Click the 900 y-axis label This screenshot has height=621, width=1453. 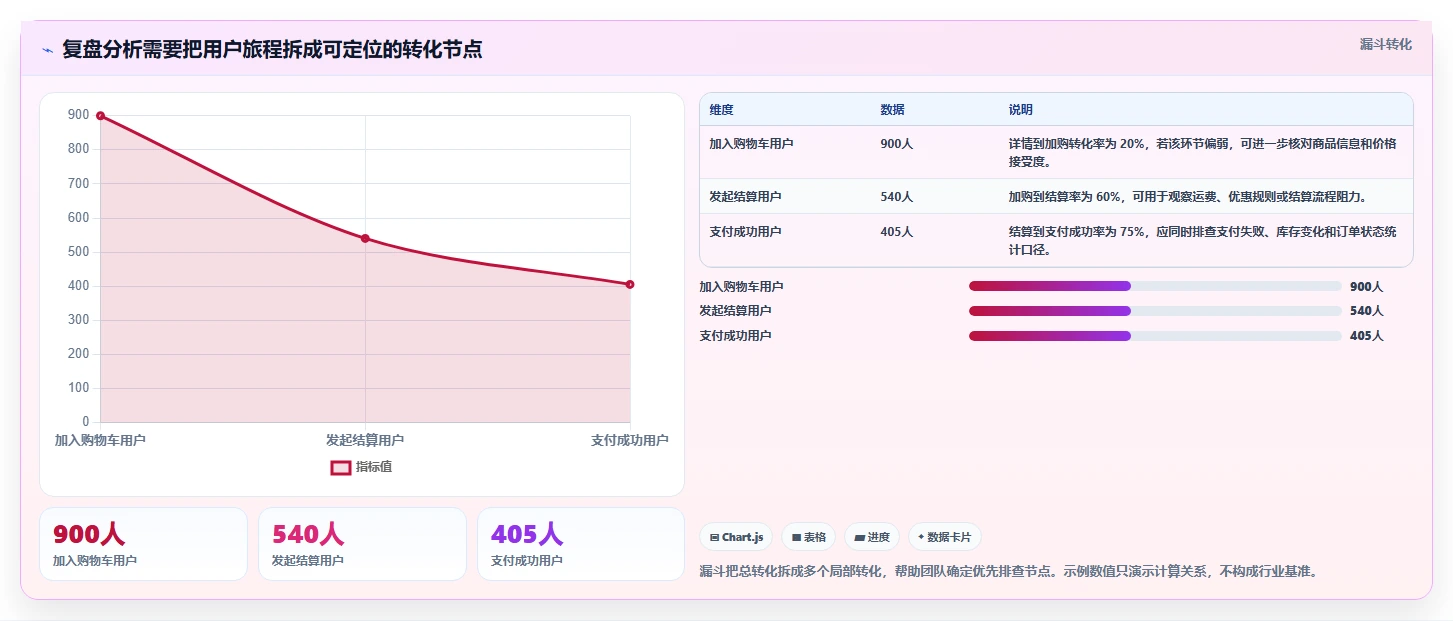(79, 115)
